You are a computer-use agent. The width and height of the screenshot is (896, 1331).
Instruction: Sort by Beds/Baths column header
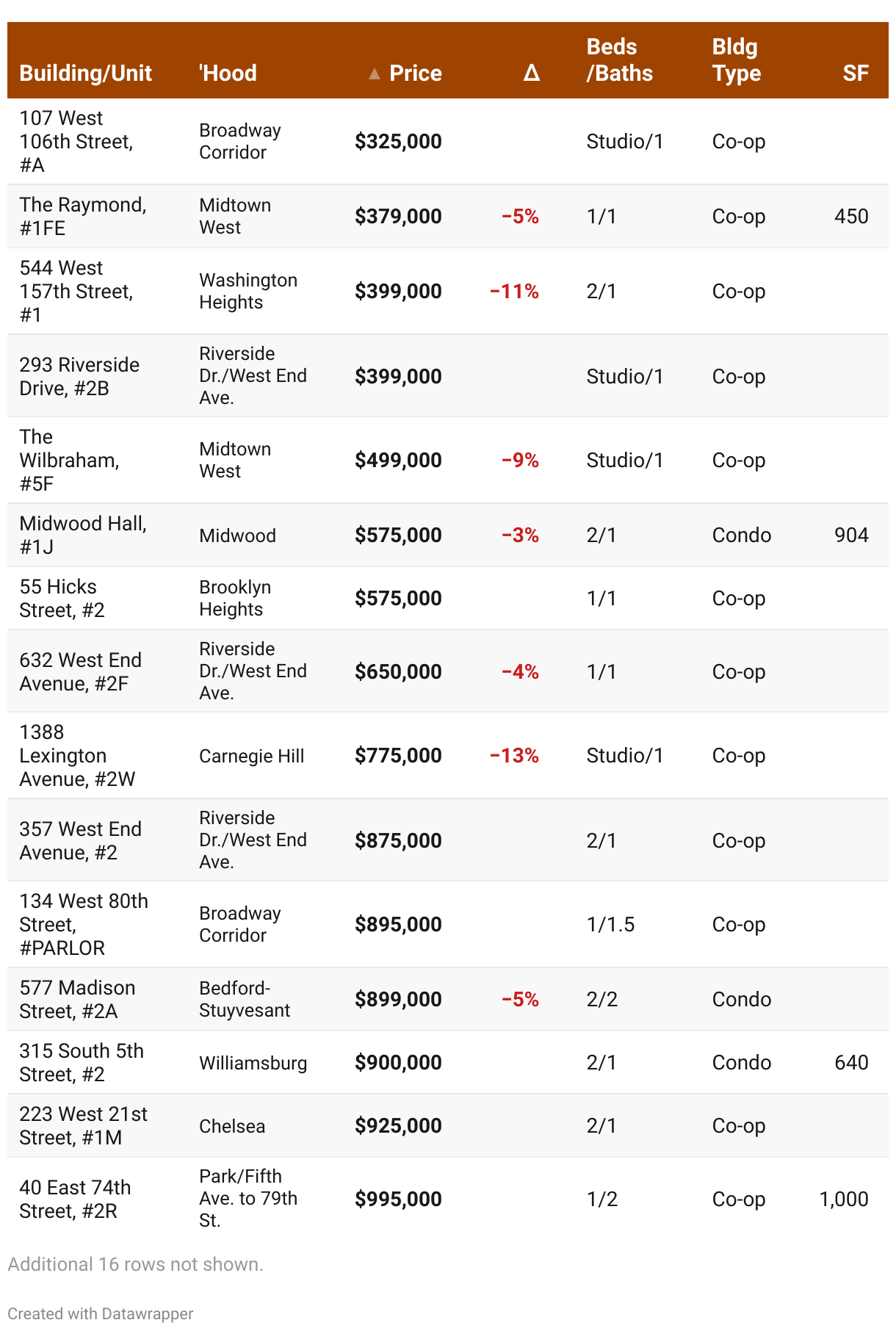tap(620, 60)
